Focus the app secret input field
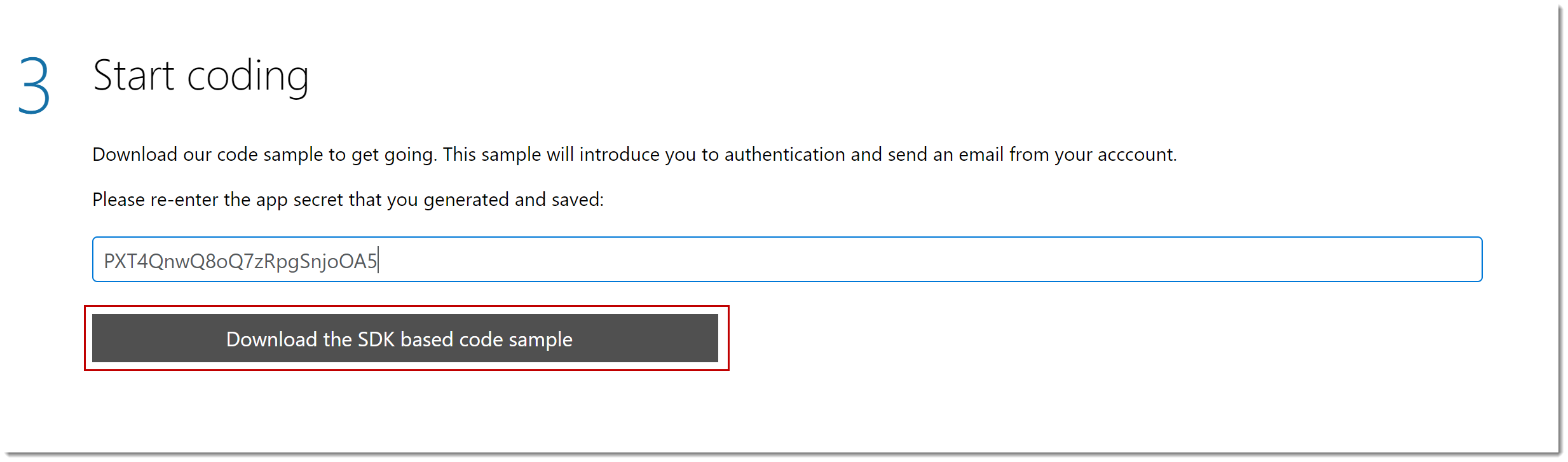Viewport: 1568px width, 462px height. (787, 260)
